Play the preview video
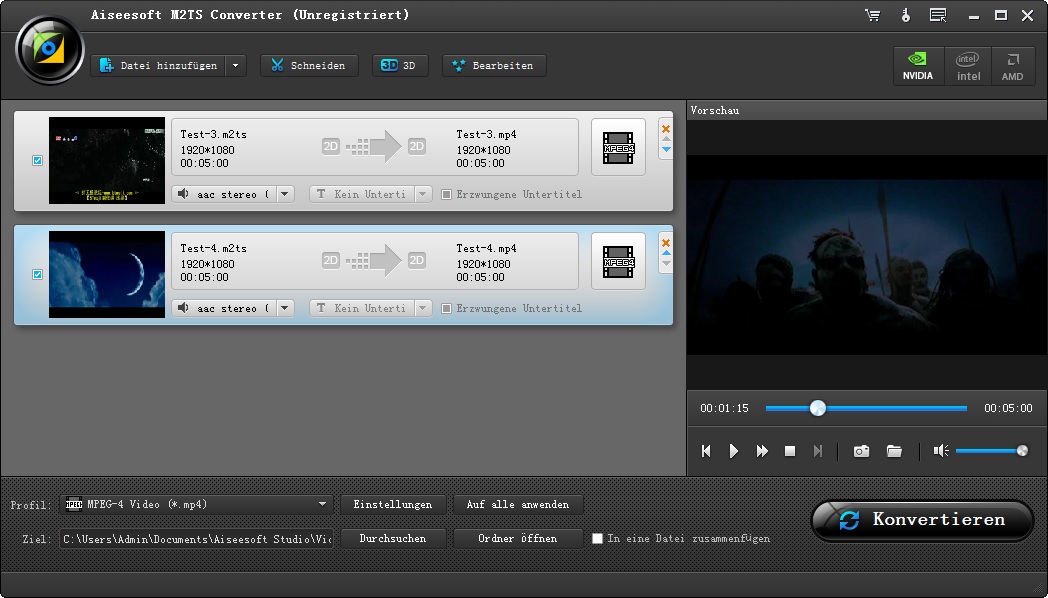The height and width of the screenshot is (598, 1048). click(x=734, y=451)
